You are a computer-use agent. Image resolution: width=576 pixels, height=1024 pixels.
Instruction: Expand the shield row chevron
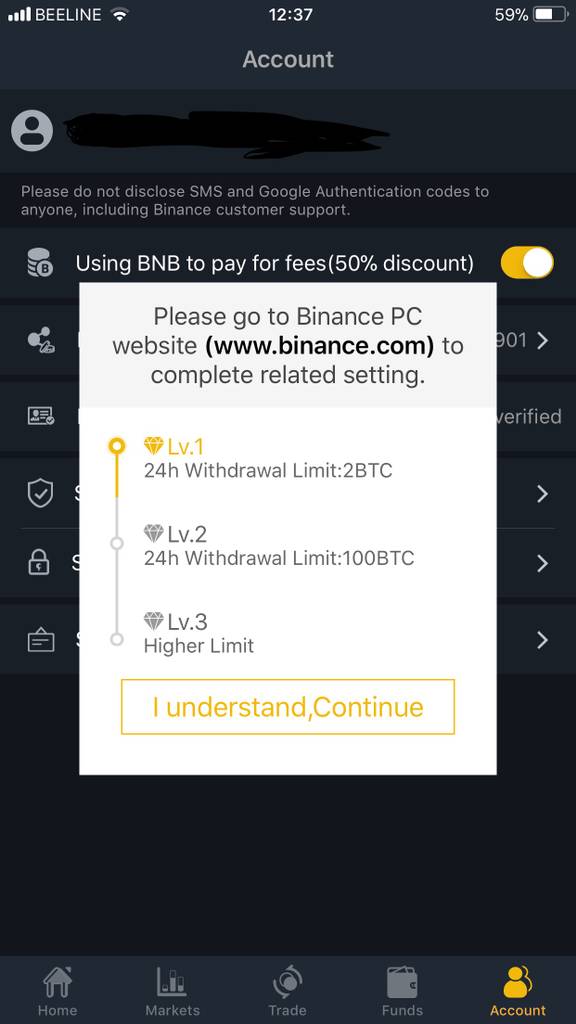(x=542, y=494)
